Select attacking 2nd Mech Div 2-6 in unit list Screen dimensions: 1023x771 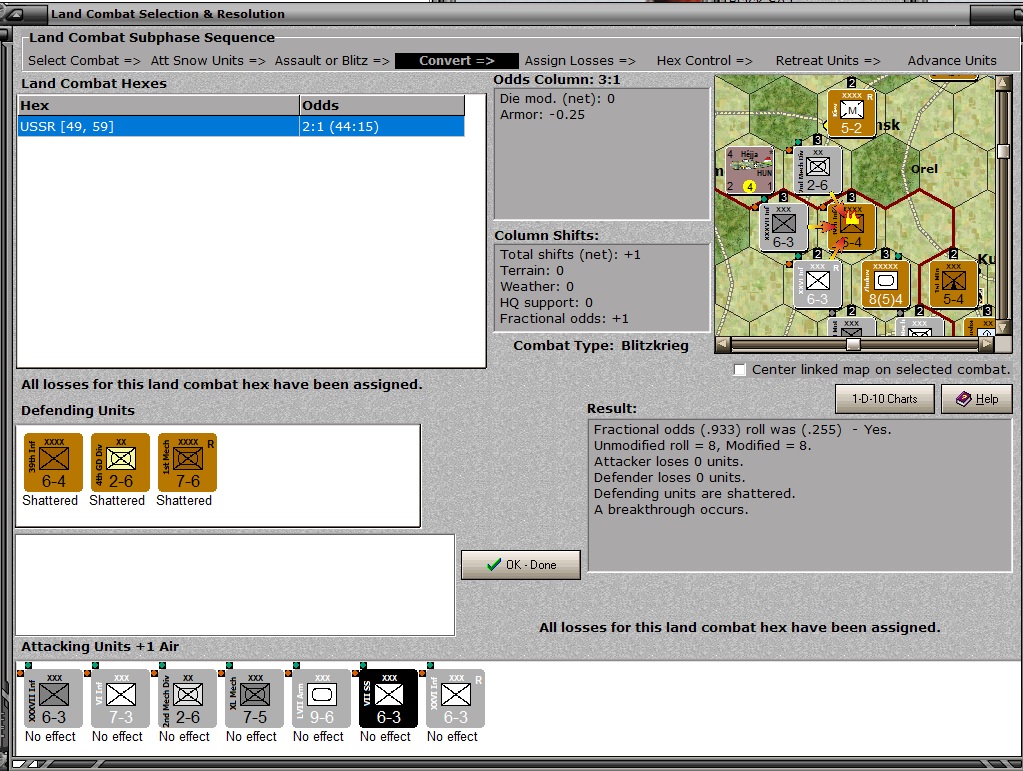pyautogui.click(x=187, y=699)
